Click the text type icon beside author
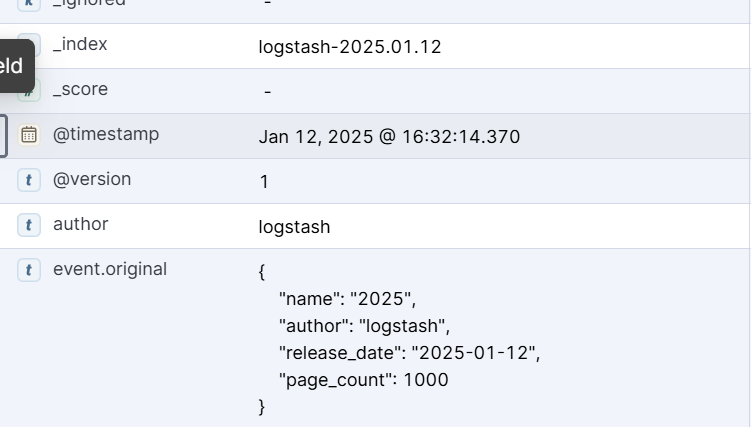 pyautogui.click(x=29, y=225)
